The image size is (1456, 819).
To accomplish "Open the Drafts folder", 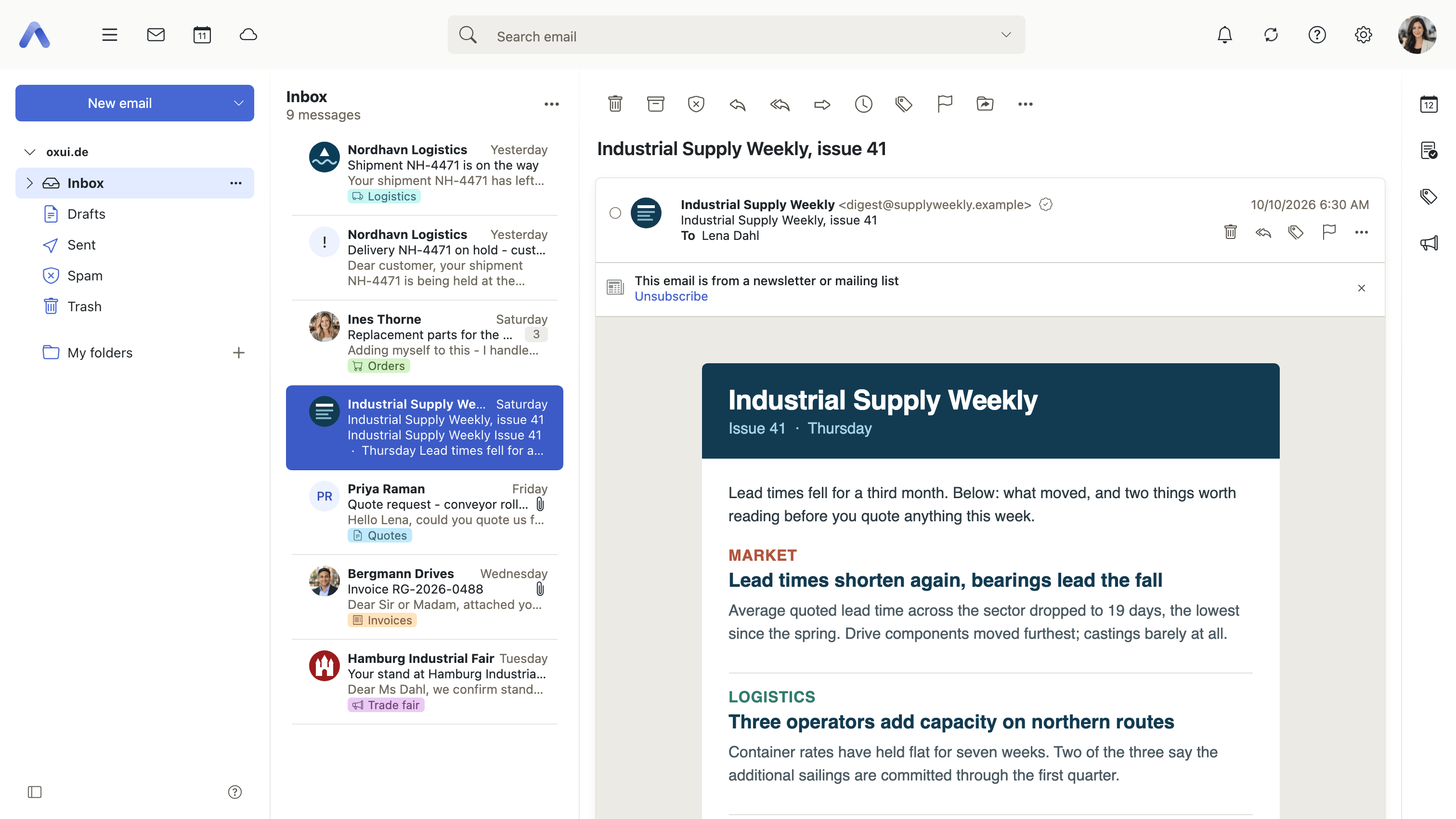I will [134, 214].
